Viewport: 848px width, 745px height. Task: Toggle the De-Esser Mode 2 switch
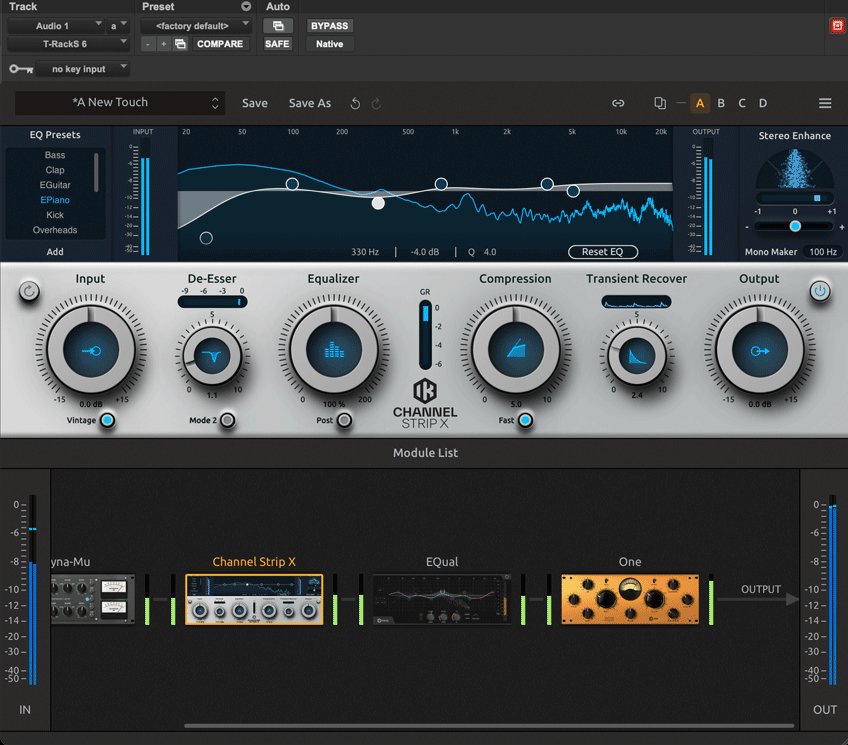click(228, 421)
